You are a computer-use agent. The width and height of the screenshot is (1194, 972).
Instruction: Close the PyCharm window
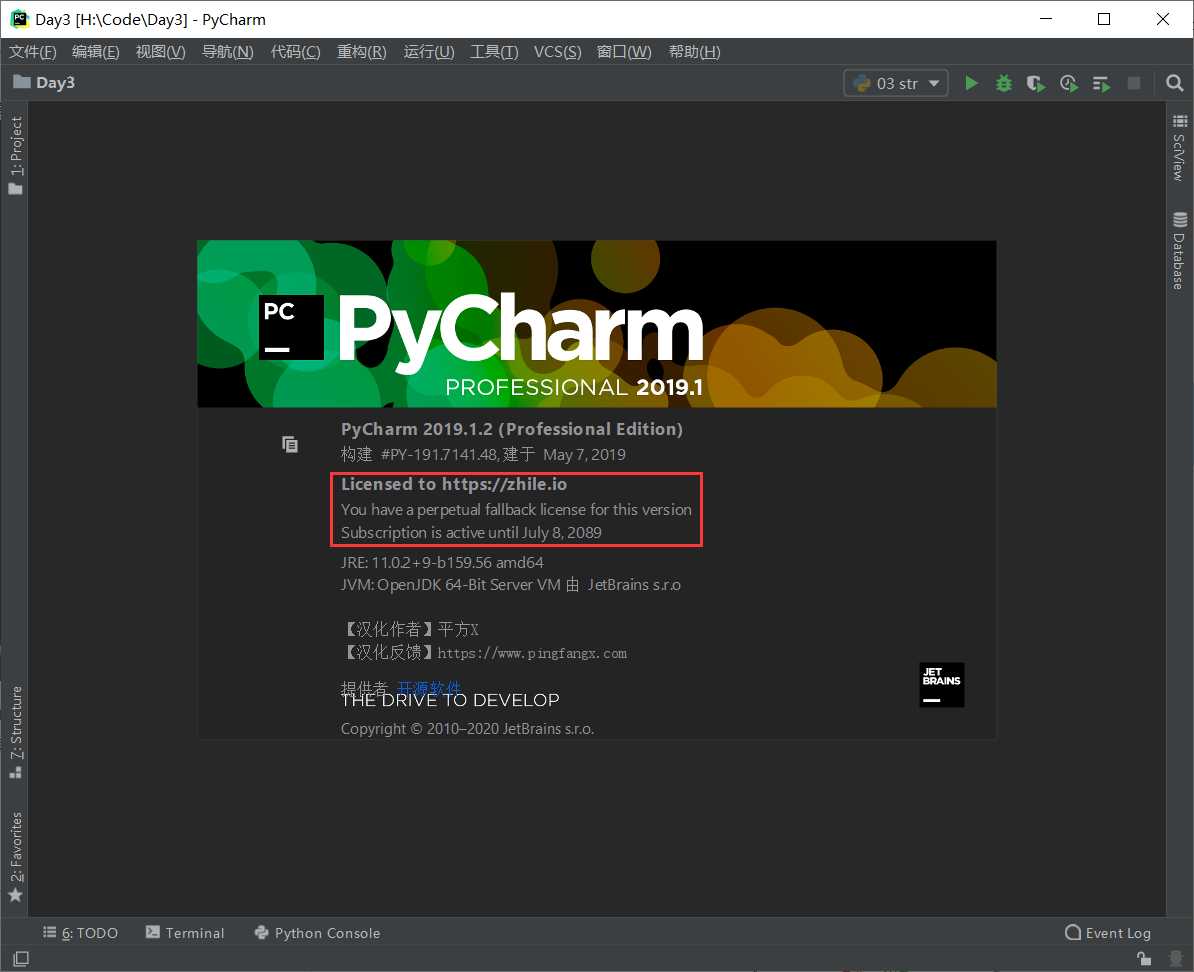(x=1163, y=19)
